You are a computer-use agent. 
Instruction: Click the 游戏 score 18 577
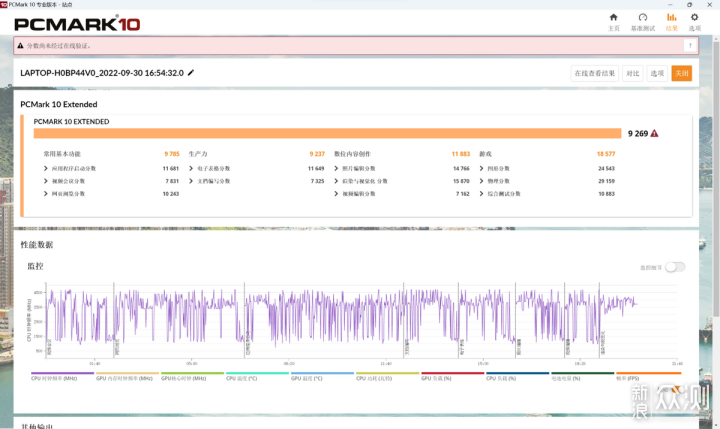pos(606,154)
